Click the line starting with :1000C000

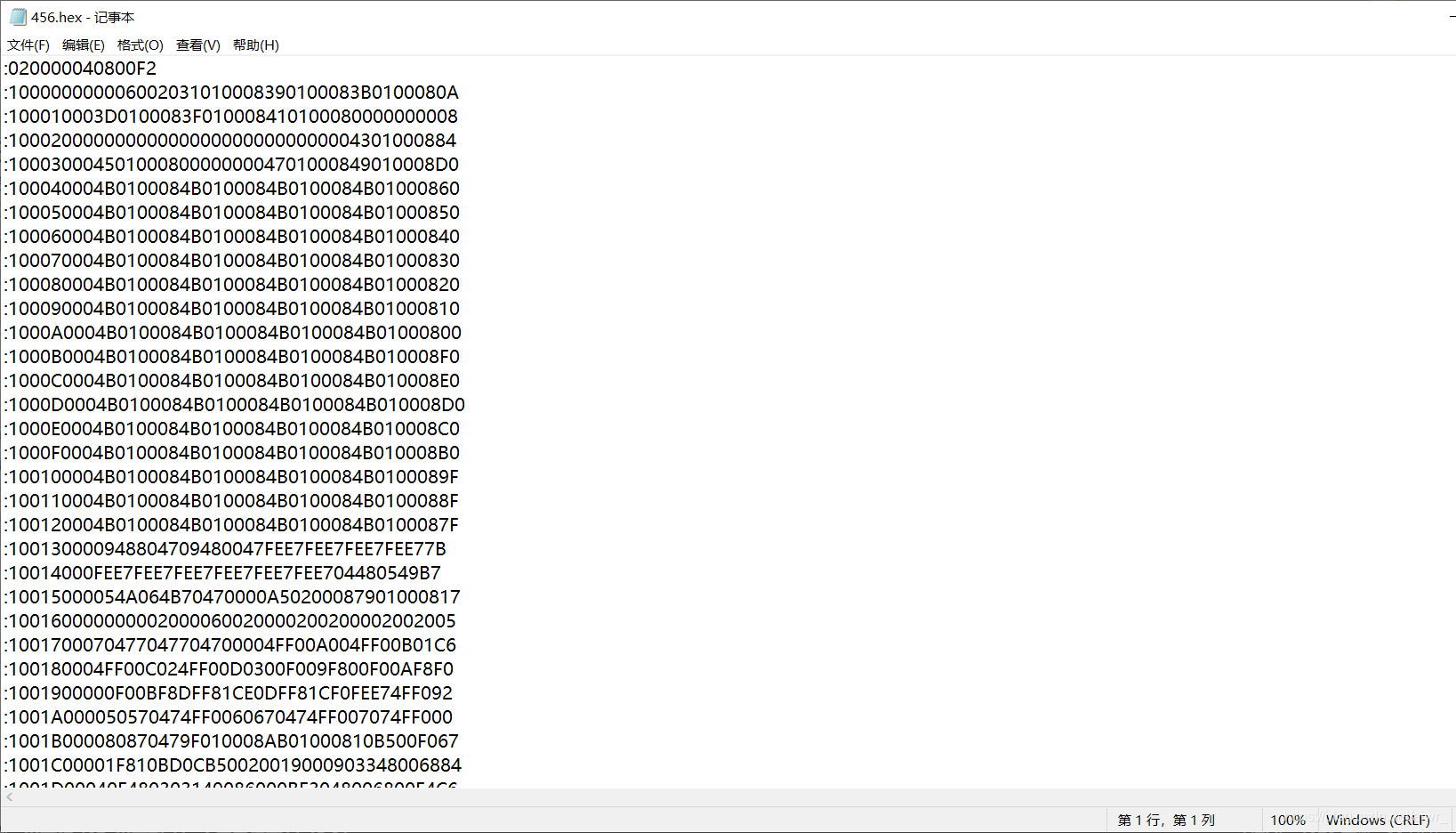[x=232, y=381]
